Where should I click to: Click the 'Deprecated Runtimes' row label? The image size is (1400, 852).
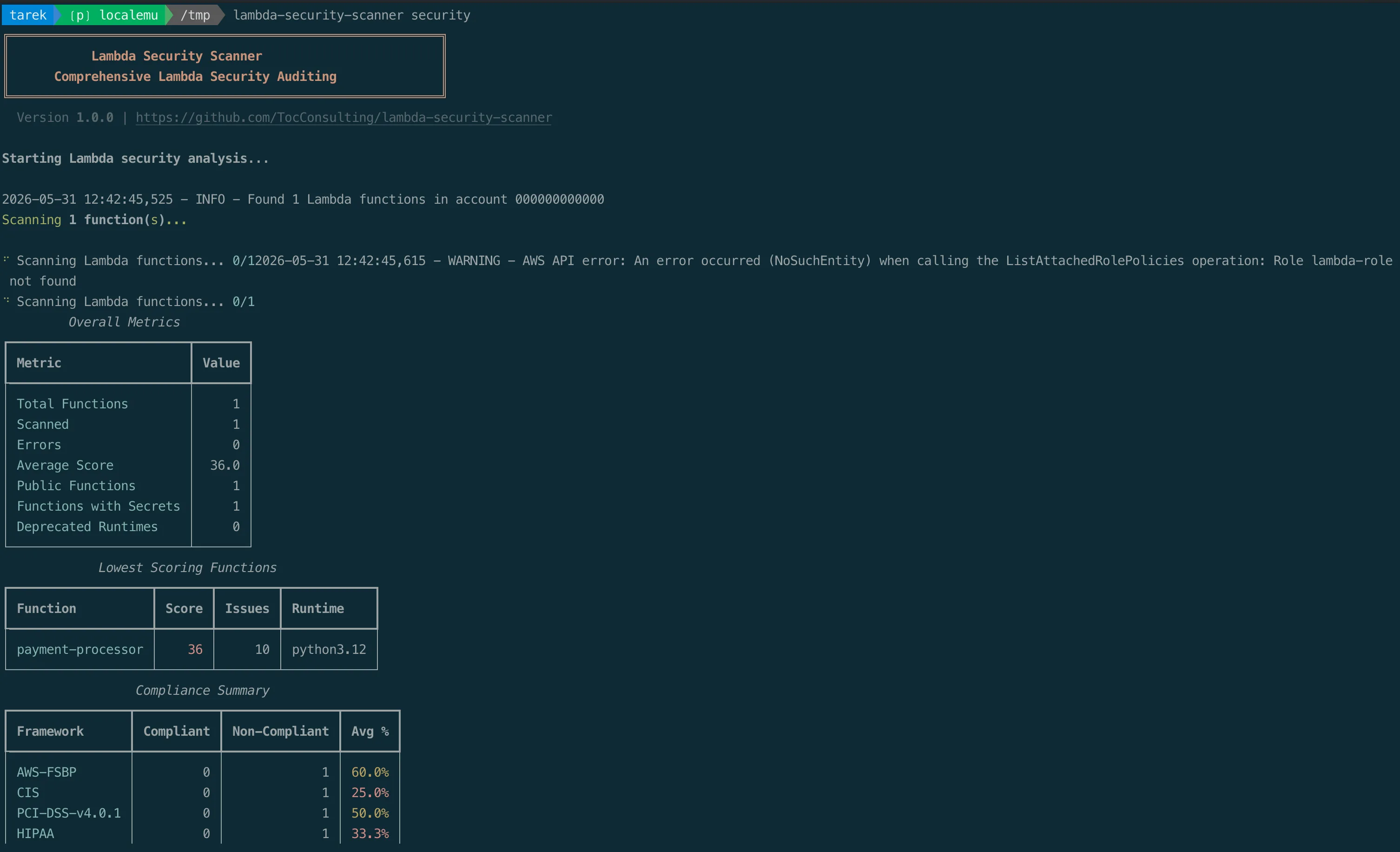[87, 526]
